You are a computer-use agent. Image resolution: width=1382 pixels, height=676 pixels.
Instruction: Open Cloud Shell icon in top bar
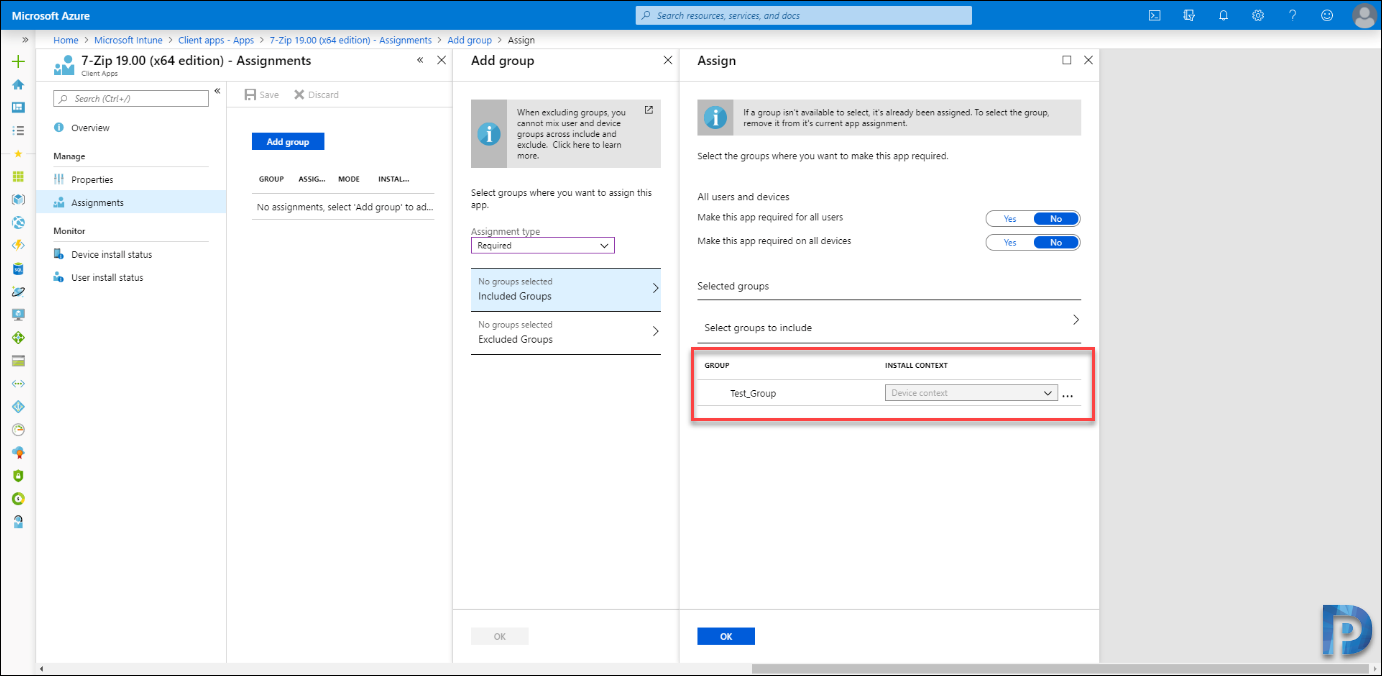click(x=1154, y=15)
